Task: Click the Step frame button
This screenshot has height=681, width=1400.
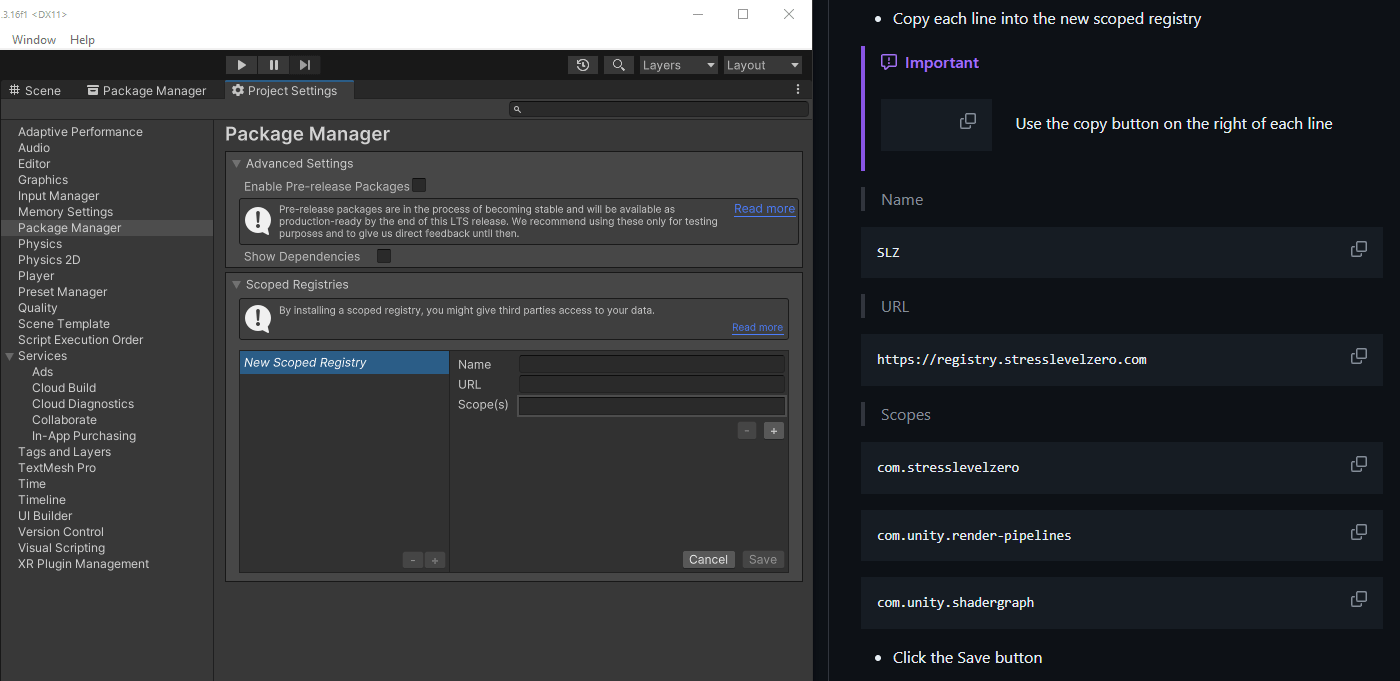Action: click(x=305, y=65)
